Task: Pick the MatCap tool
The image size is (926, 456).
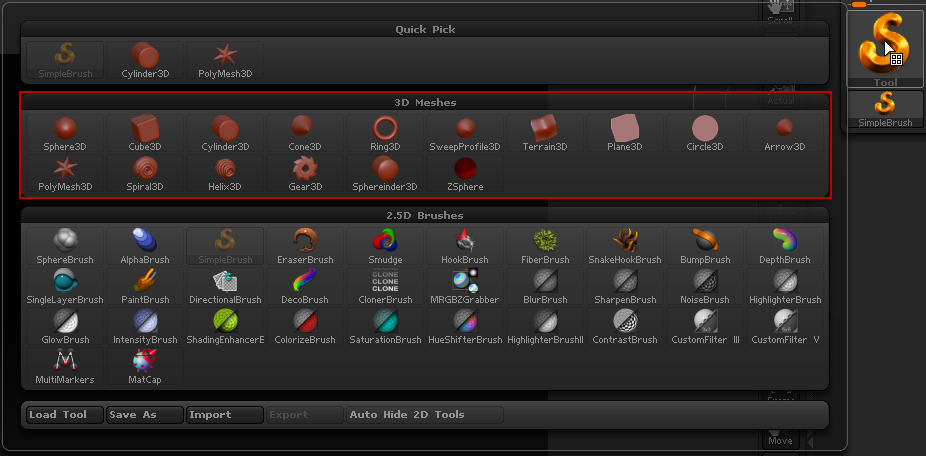Action: click(145, 366)
